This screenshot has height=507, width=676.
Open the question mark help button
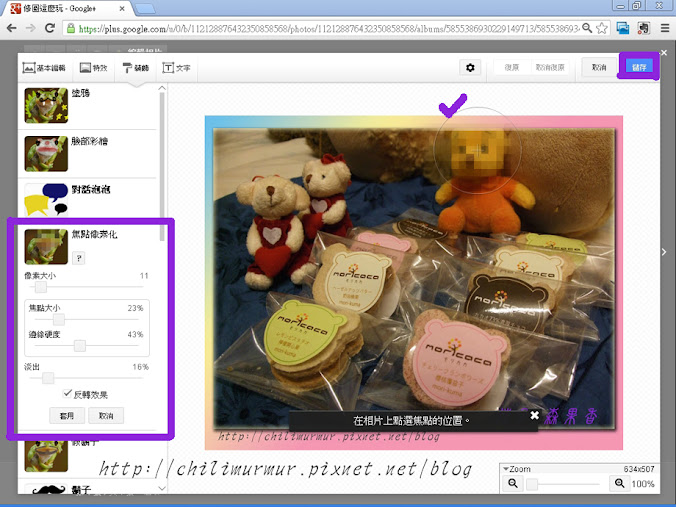[x=78, y=258]
